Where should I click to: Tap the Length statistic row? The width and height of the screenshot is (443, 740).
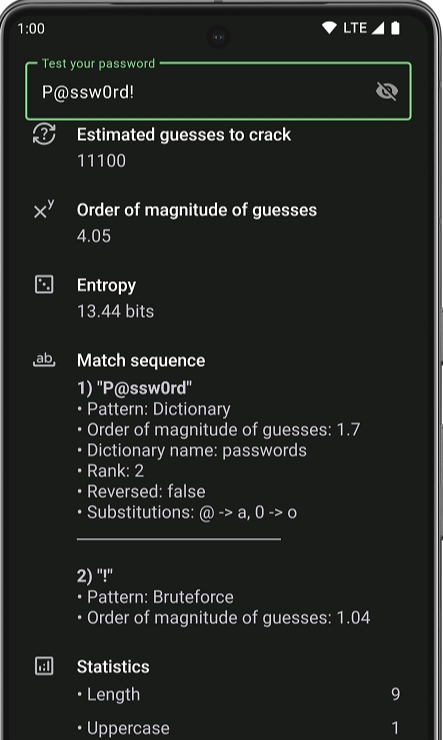pyautogui.click(x=238, y=694)
